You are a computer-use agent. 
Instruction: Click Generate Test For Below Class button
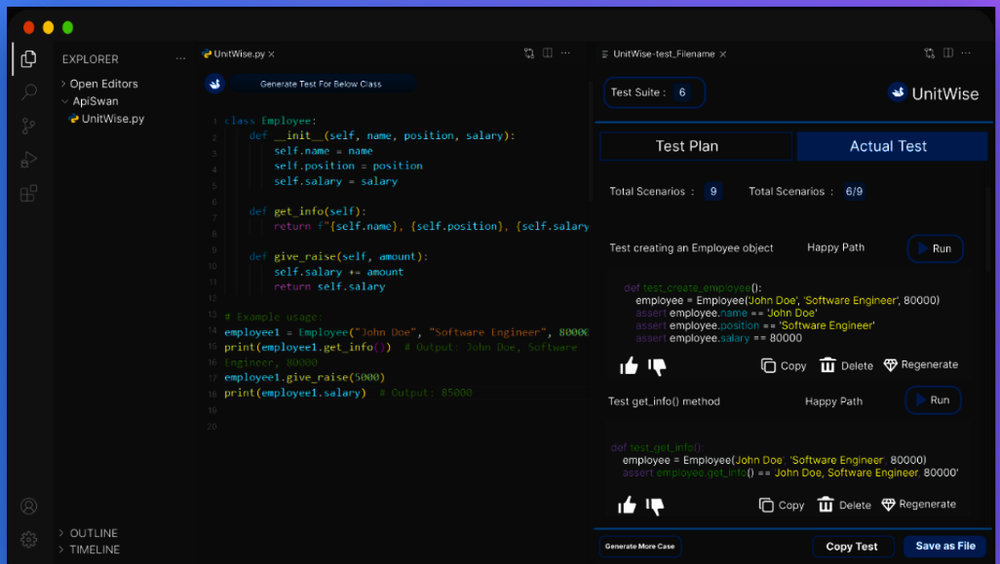[x=321, y=84]
